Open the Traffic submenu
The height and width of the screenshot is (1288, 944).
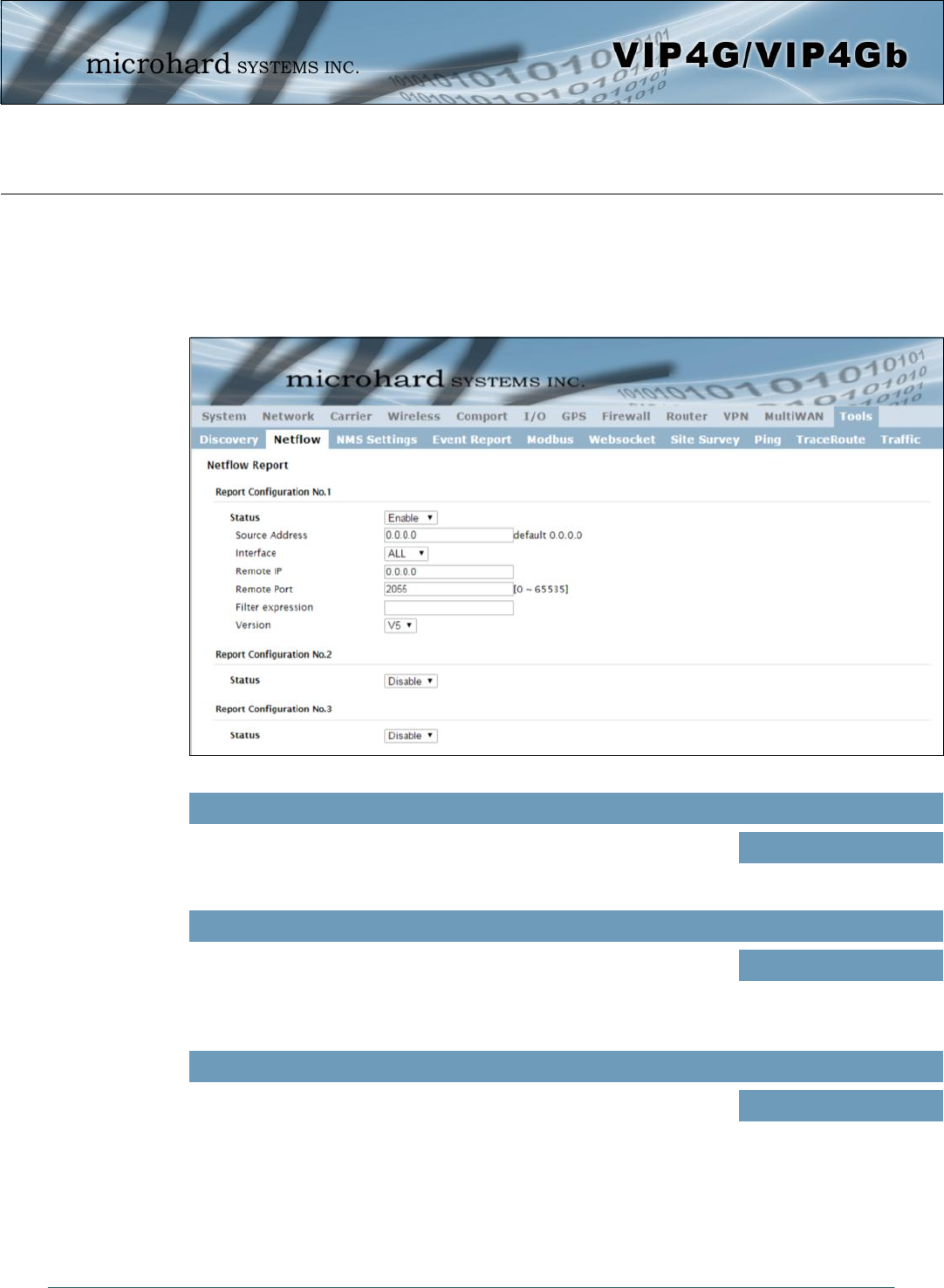click(900, 440)
